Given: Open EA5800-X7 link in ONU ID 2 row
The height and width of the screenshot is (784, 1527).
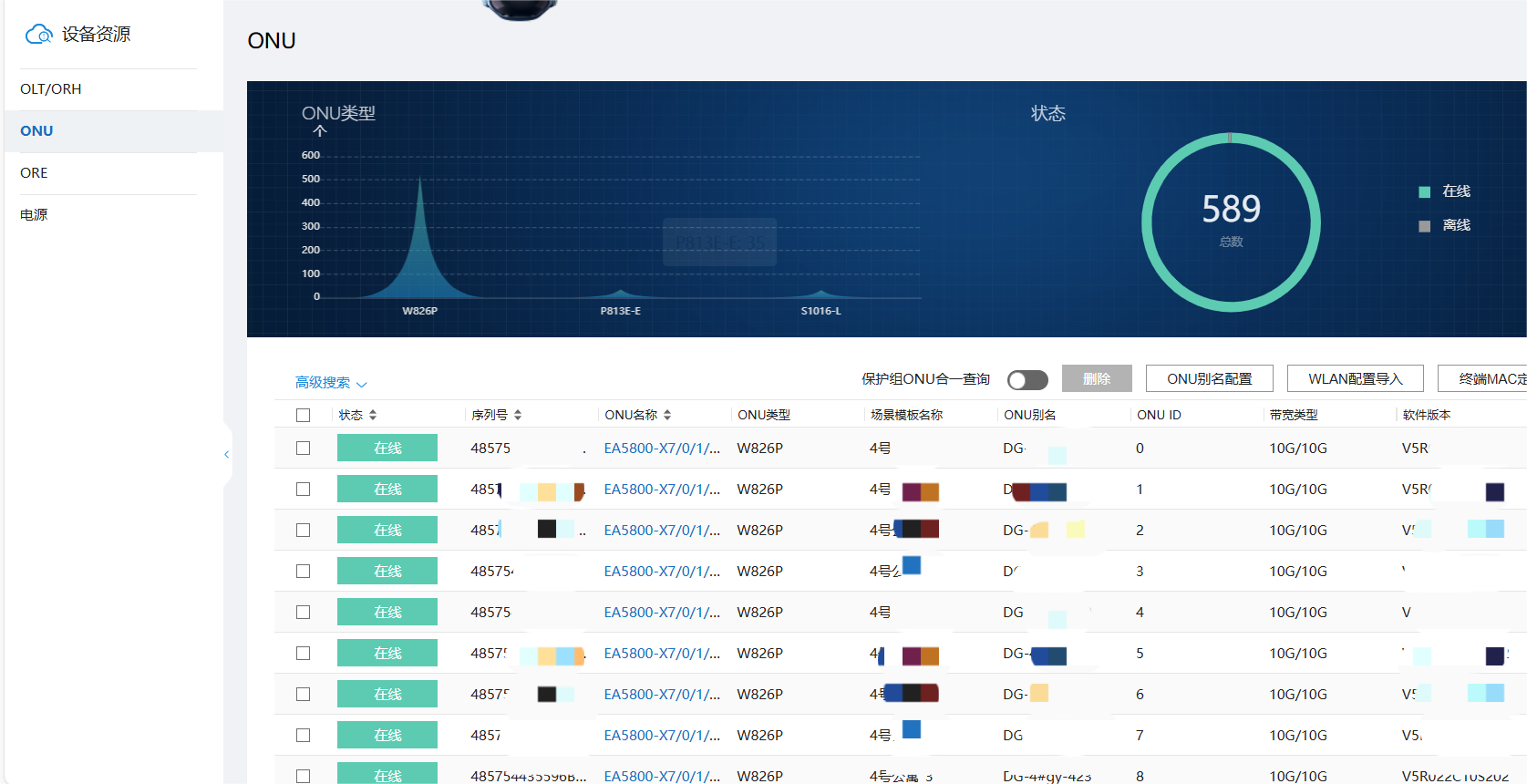Looking at the screenshot, I should (662, 531).
